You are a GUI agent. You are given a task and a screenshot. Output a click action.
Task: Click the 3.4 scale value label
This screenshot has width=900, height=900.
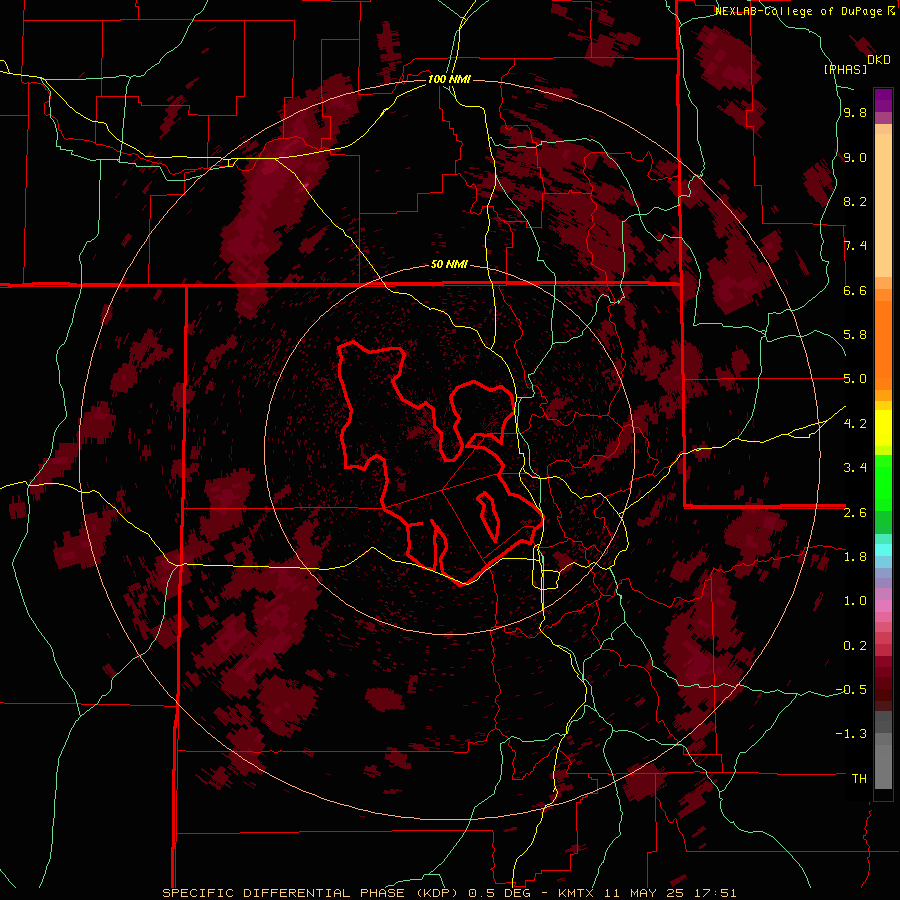click(x=855, y=468)
